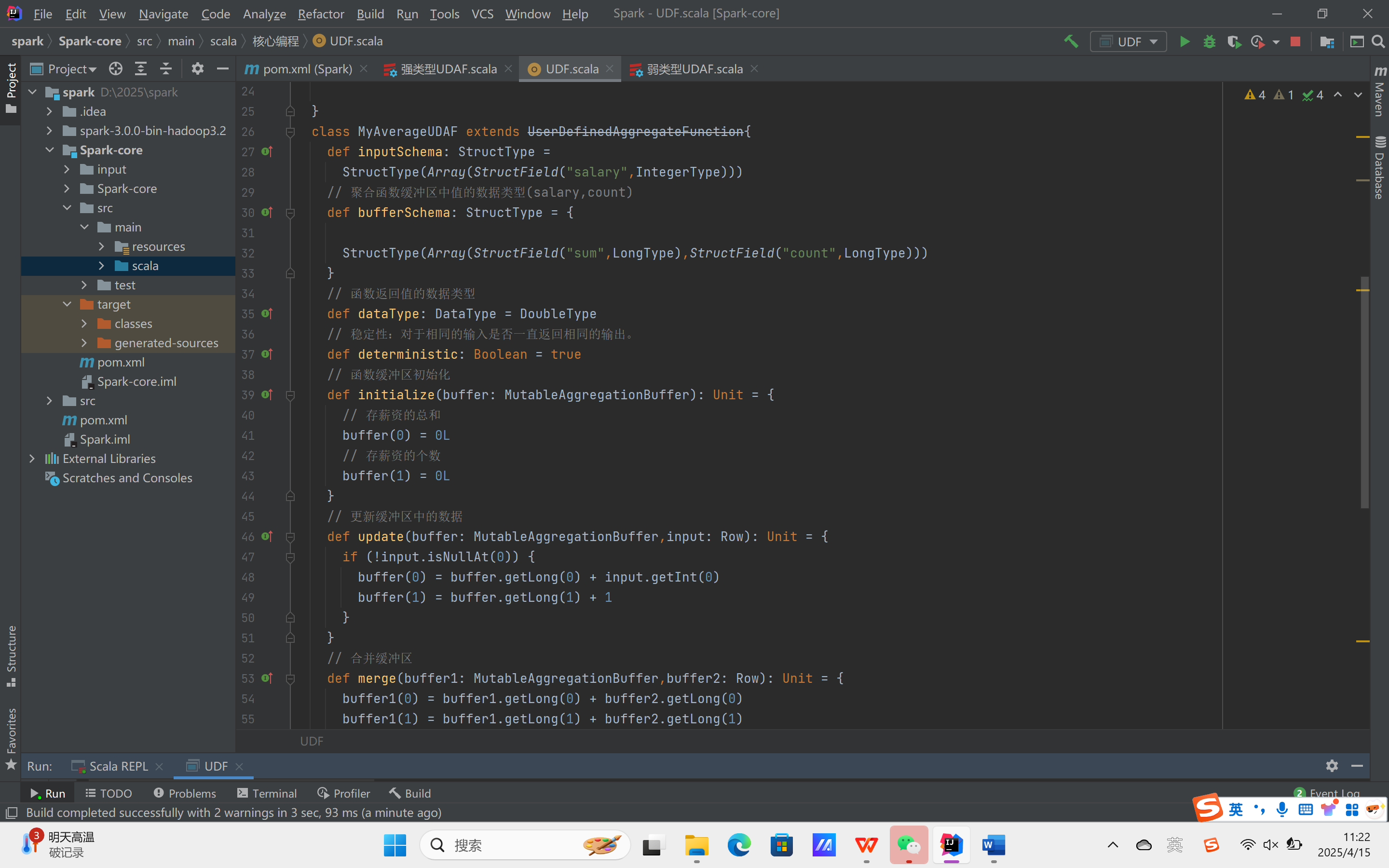Image resolution: width=1389 pixels, height=868 pixels.
Task: Click override marker on line 27
Action: [267, 151]
